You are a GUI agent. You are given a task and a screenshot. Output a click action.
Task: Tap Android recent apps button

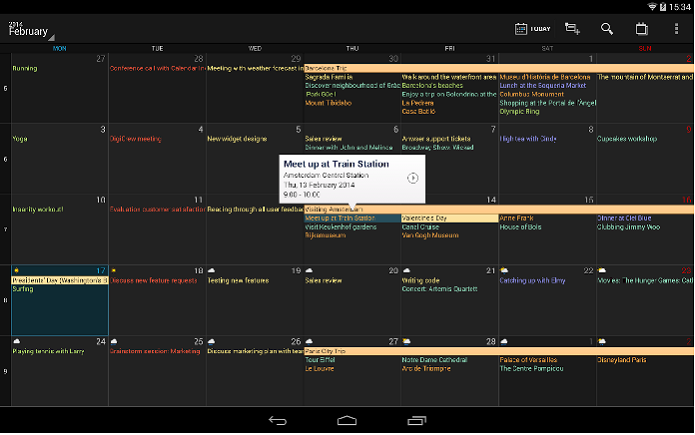click(x=417, y=420)
